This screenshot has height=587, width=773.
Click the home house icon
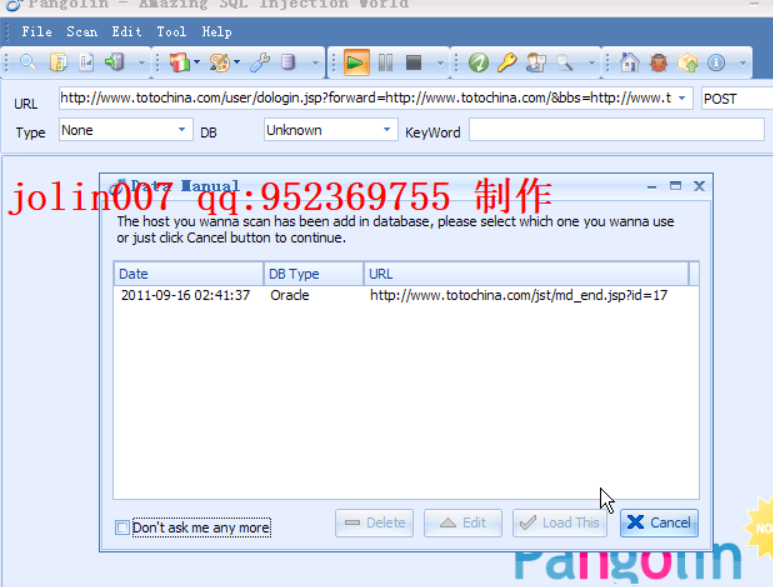(630, 63)
